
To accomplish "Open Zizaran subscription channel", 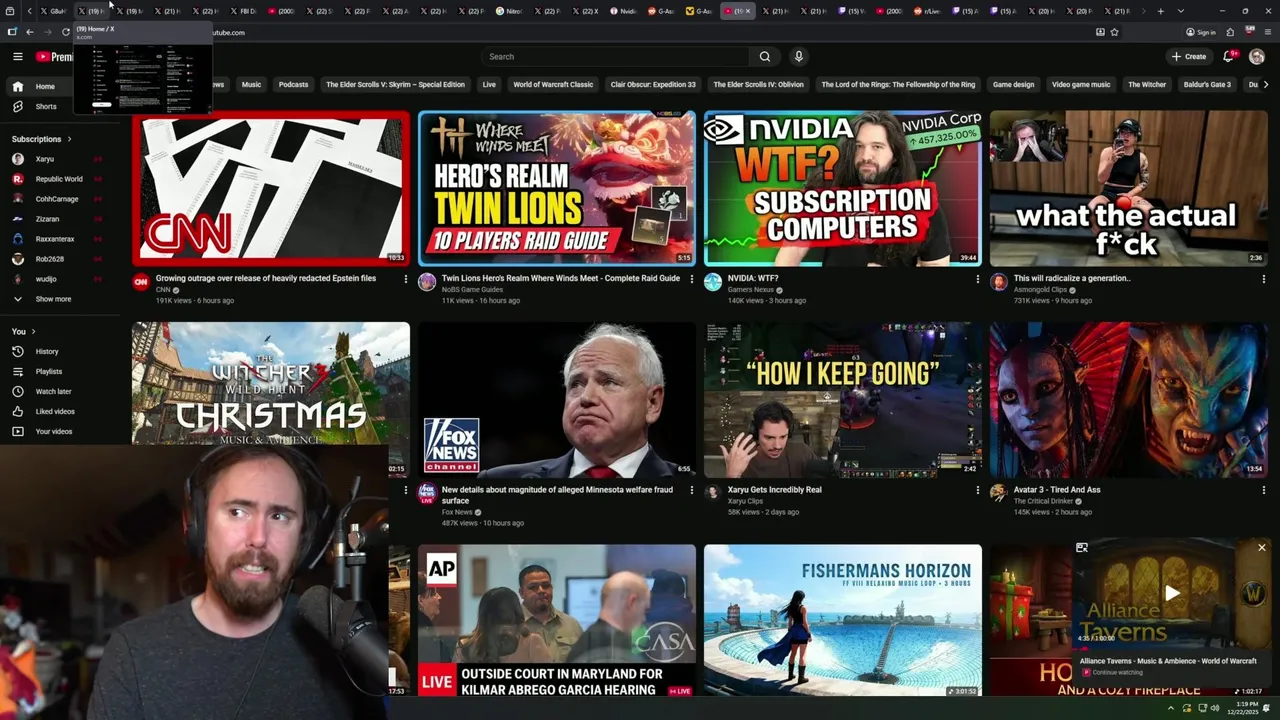I will 47,219.
